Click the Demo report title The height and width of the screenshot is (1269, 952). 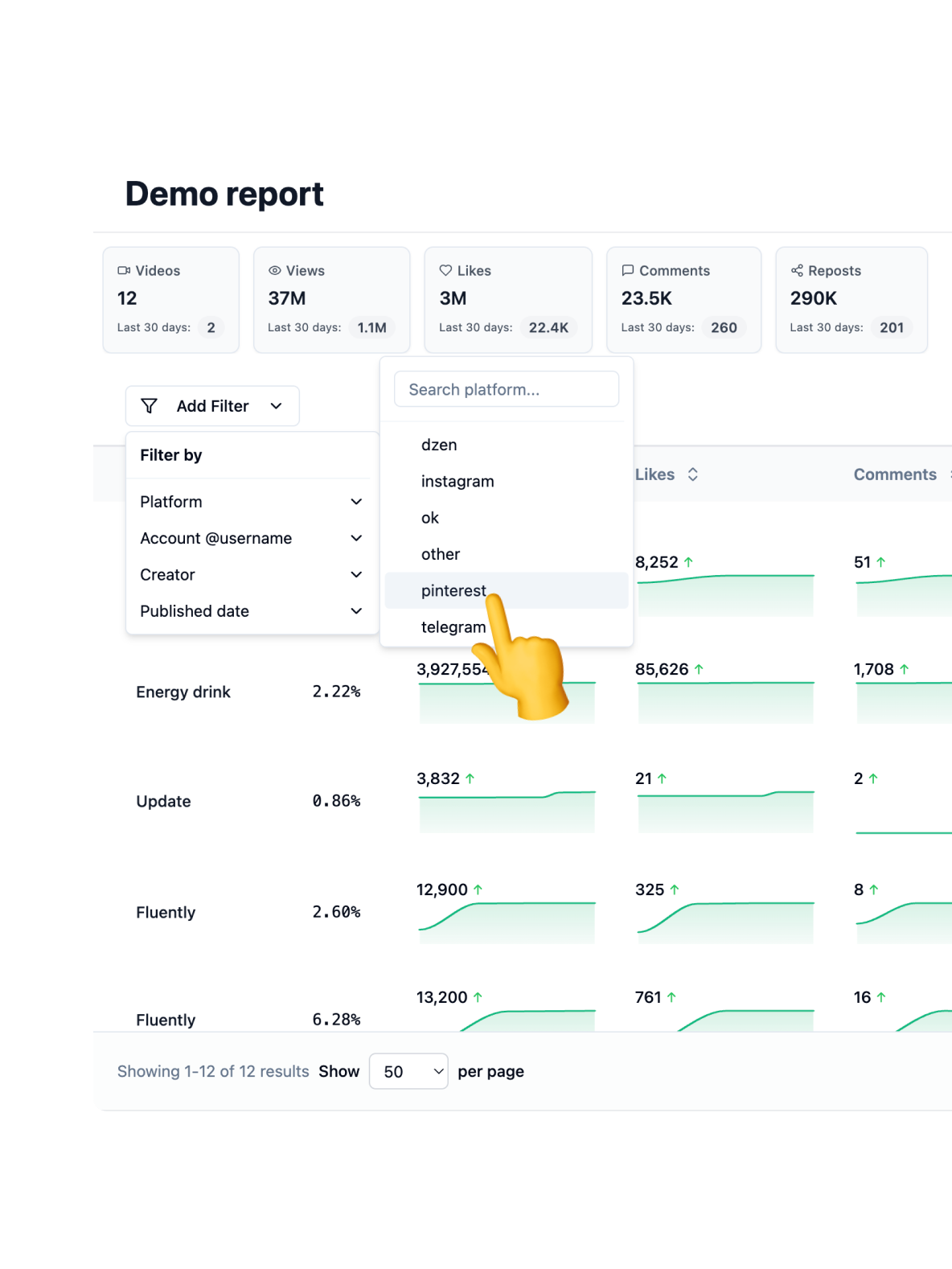(224, 194)
